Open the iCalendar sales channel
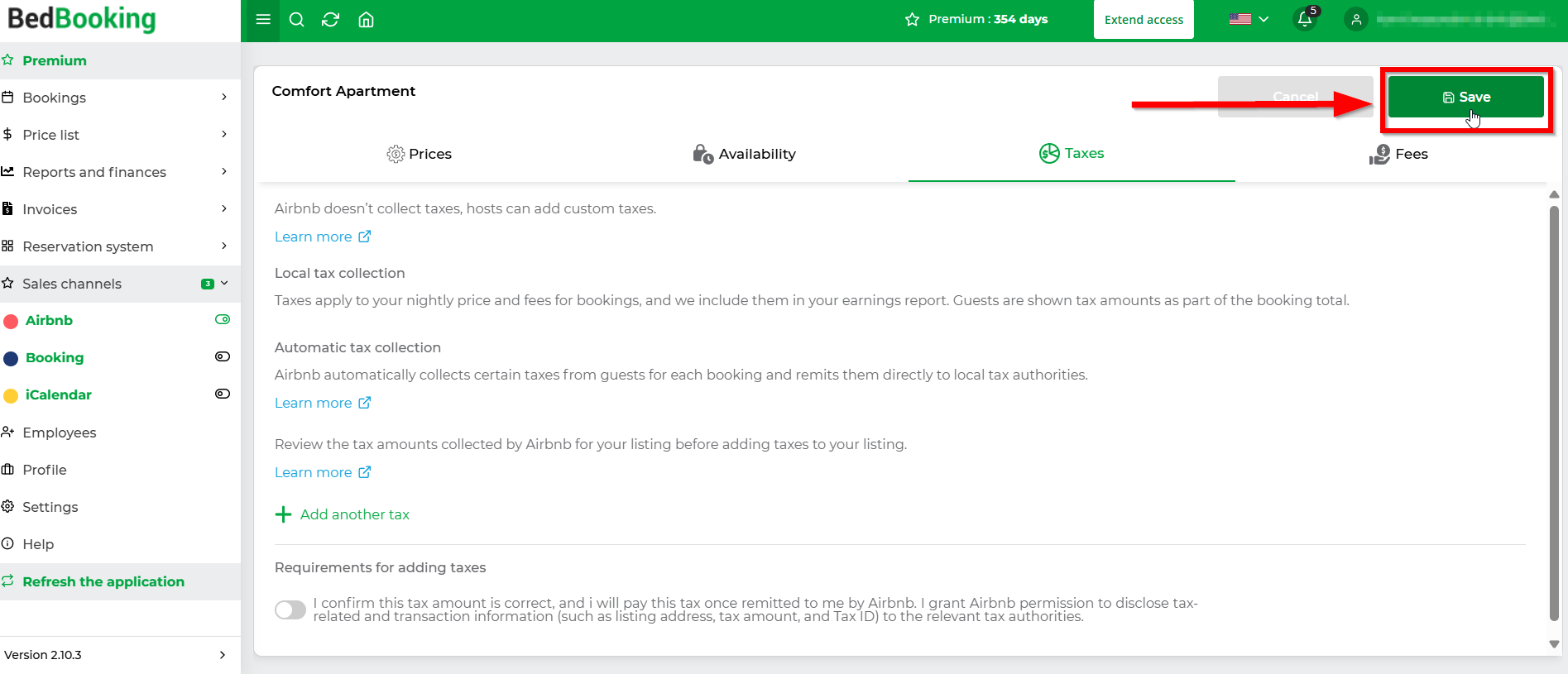The width and height of the screenshot is (1568, 674). [58, 394]
